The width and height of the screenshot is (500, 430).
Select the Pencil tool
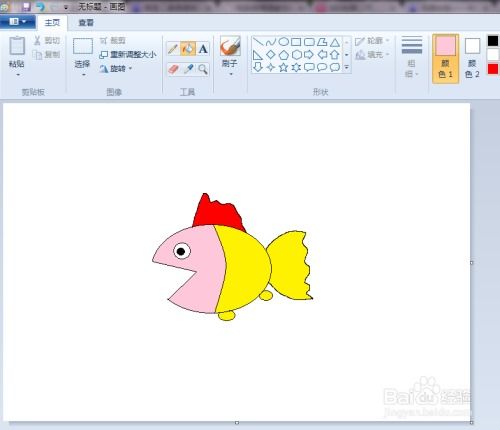point(172,49)
